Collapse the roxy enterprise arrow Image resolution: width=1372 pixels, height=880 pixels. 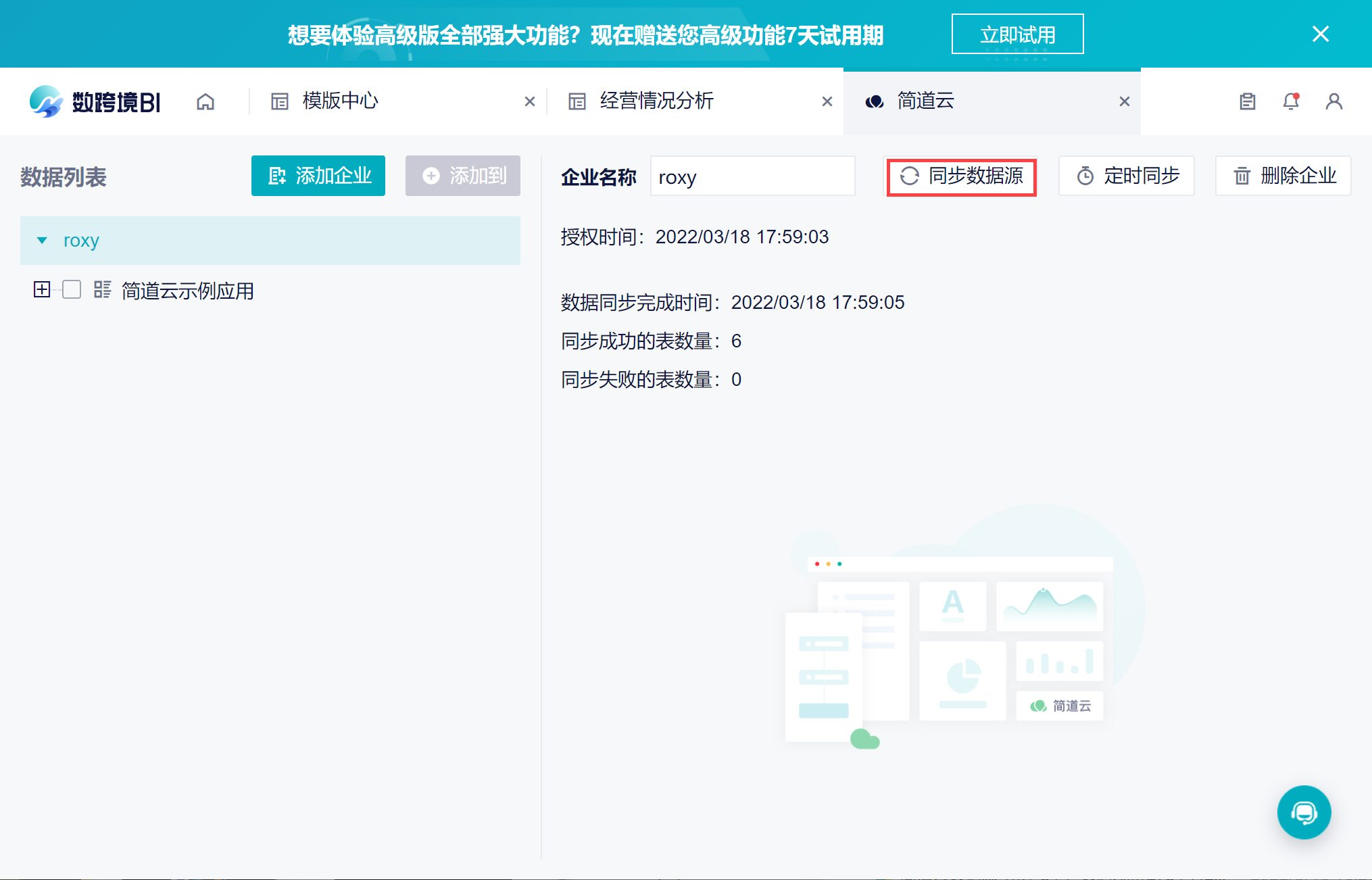(x=42, y=241)
